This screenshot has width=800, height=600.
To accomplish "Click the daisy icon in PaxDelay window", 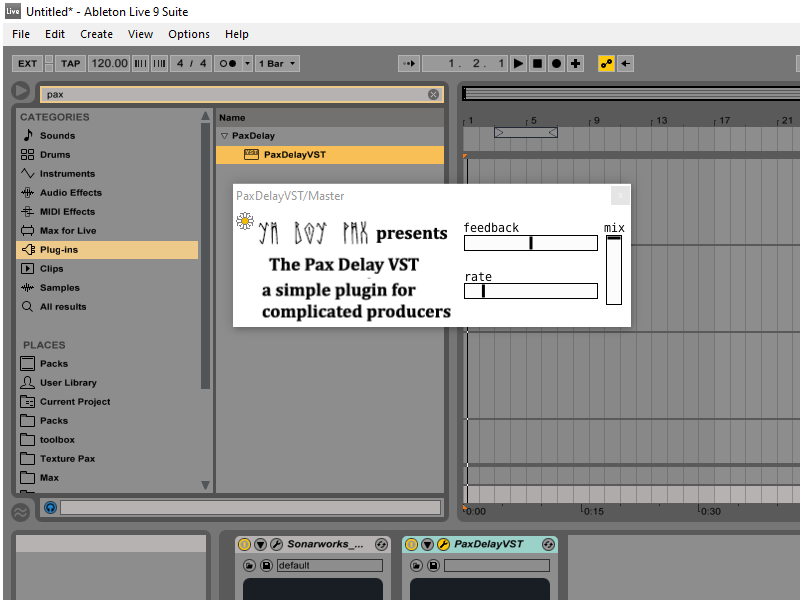I will point(245,221).
